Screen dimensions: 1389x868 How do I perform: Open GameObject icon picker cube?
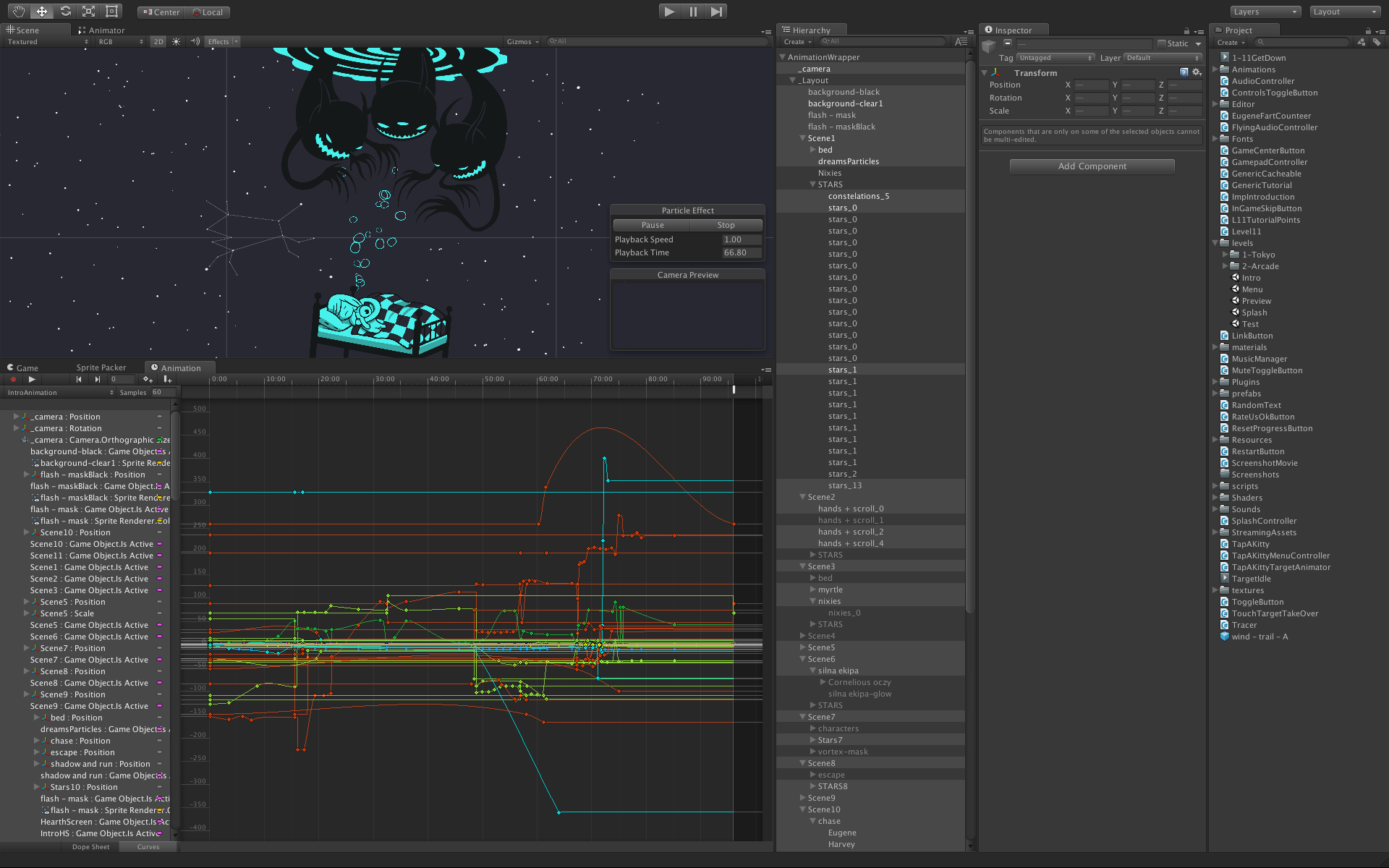[989, 47]
